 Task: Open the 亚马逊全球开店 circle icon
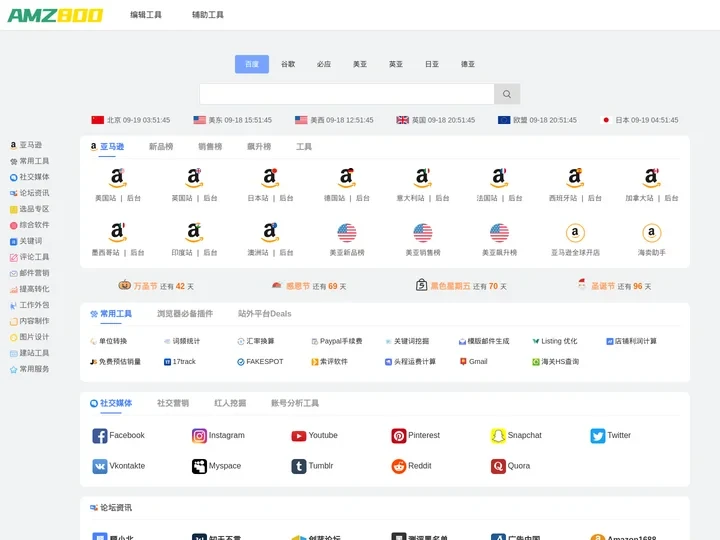pyautogui.click(x=575, y=233)
